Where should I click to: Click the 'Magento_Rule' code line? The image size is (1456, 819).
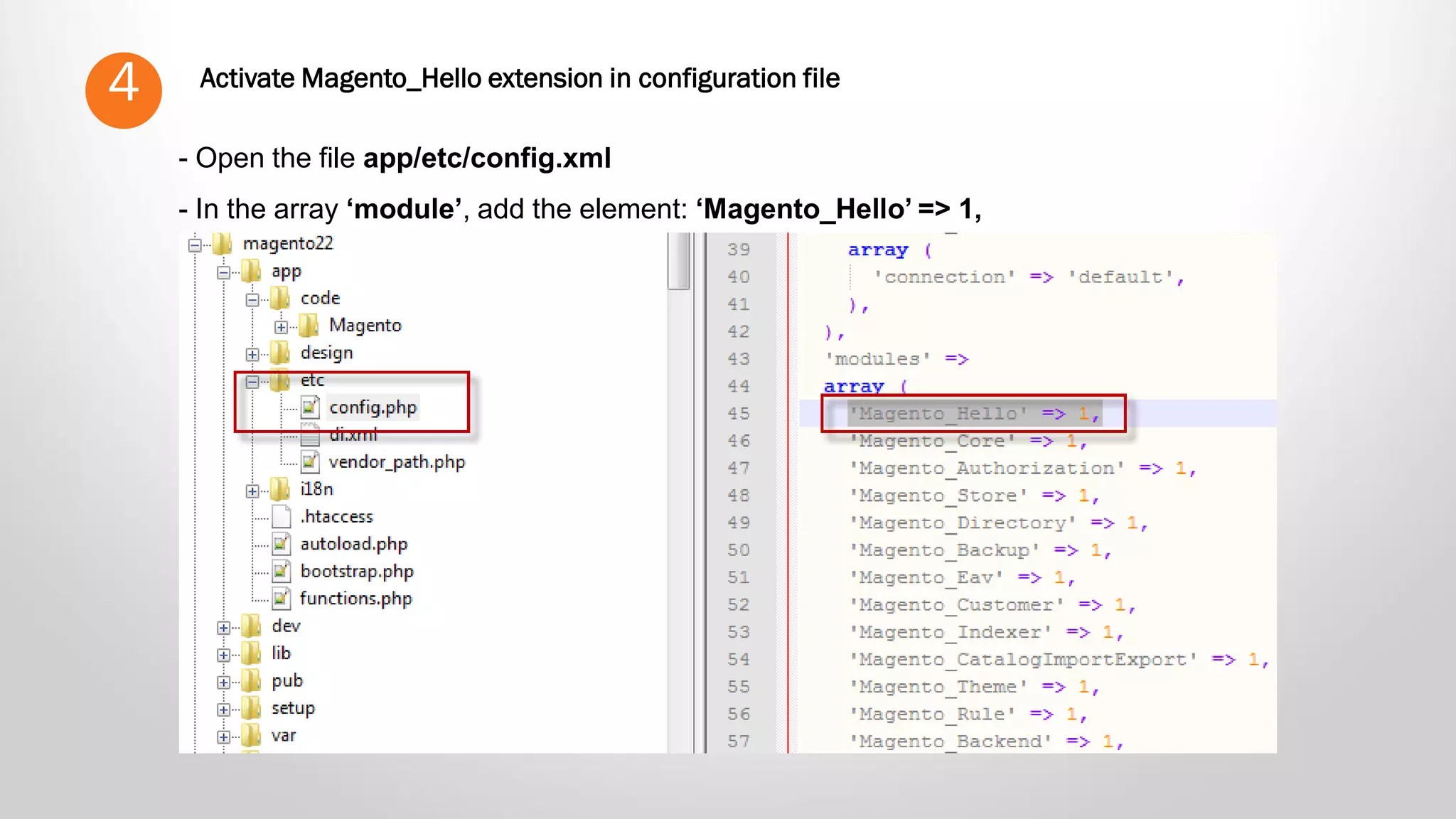click(968, 714)
